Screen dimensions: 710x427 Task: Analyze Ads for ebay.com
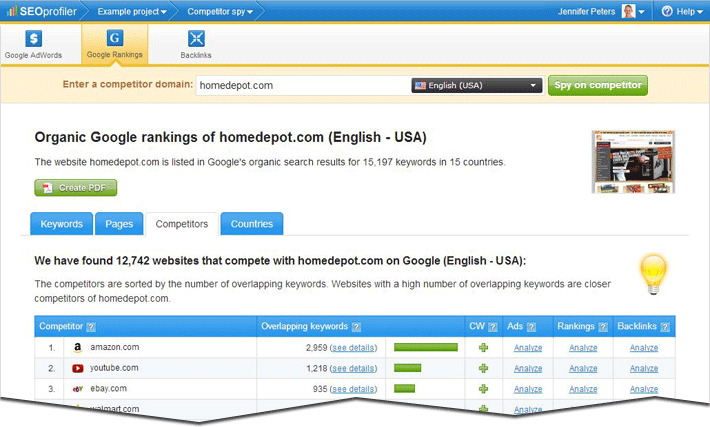pos(528,389)
